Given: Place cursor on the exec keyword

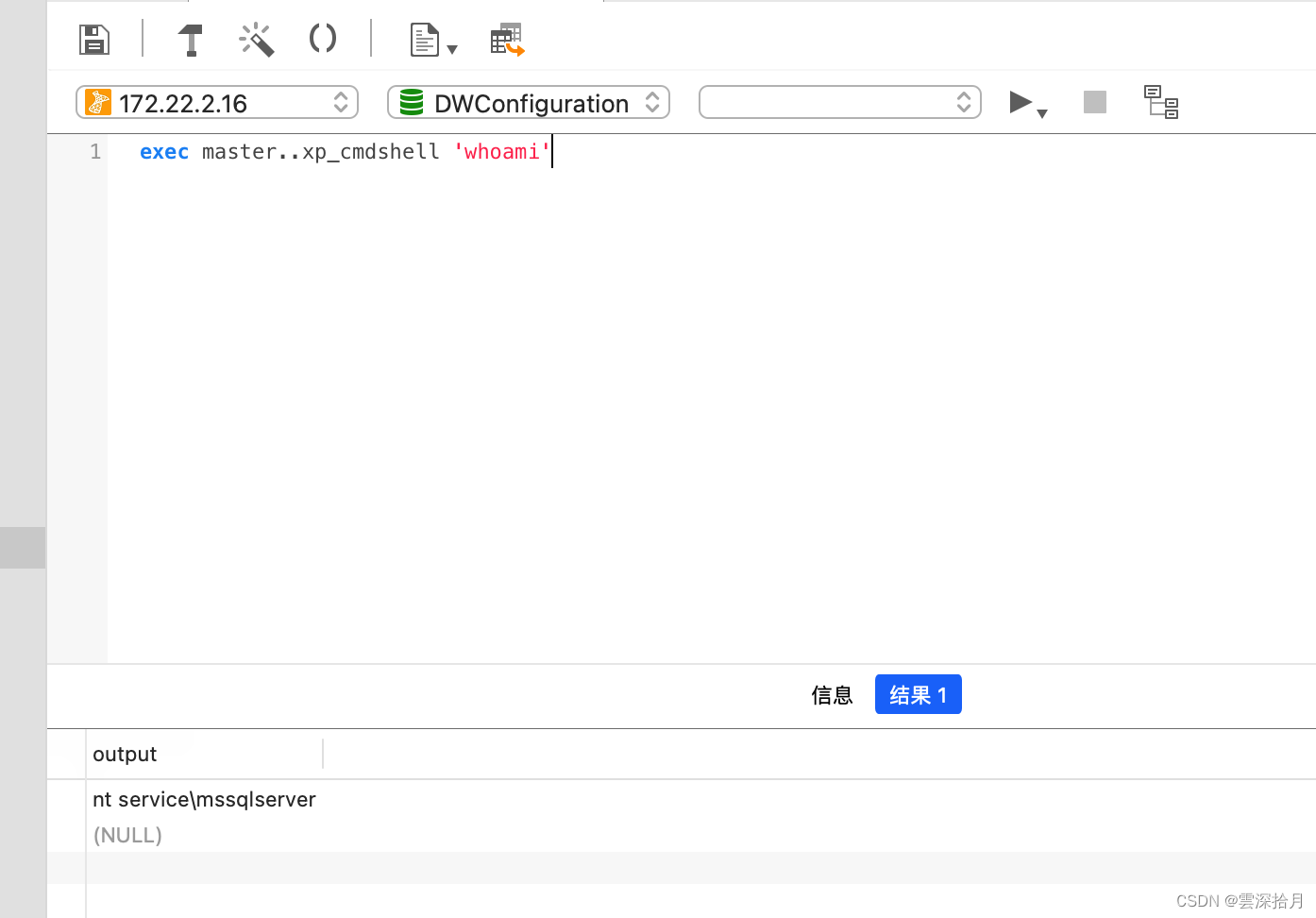Looking at the screenshot, I should coord(164,152).
